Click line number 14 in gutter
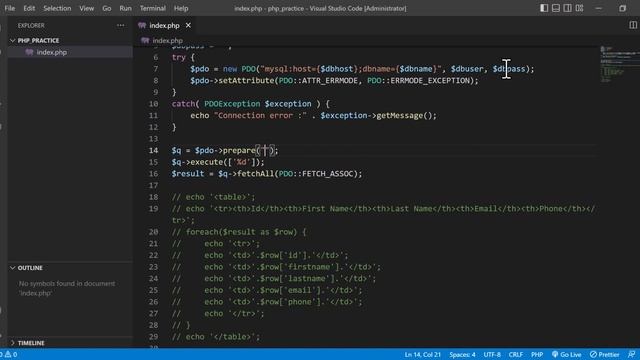This screenshot has height=360, width=640. 153,150
